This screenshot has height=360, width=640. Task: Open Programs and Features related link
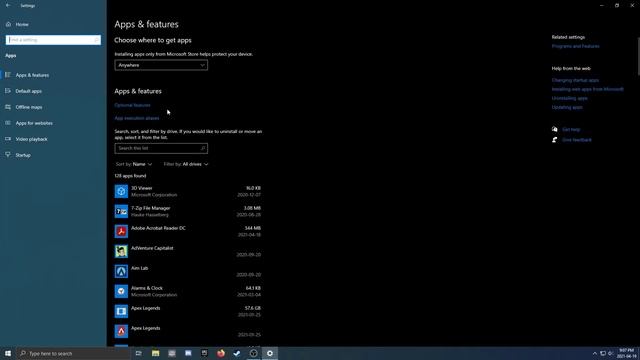(576, 47)
